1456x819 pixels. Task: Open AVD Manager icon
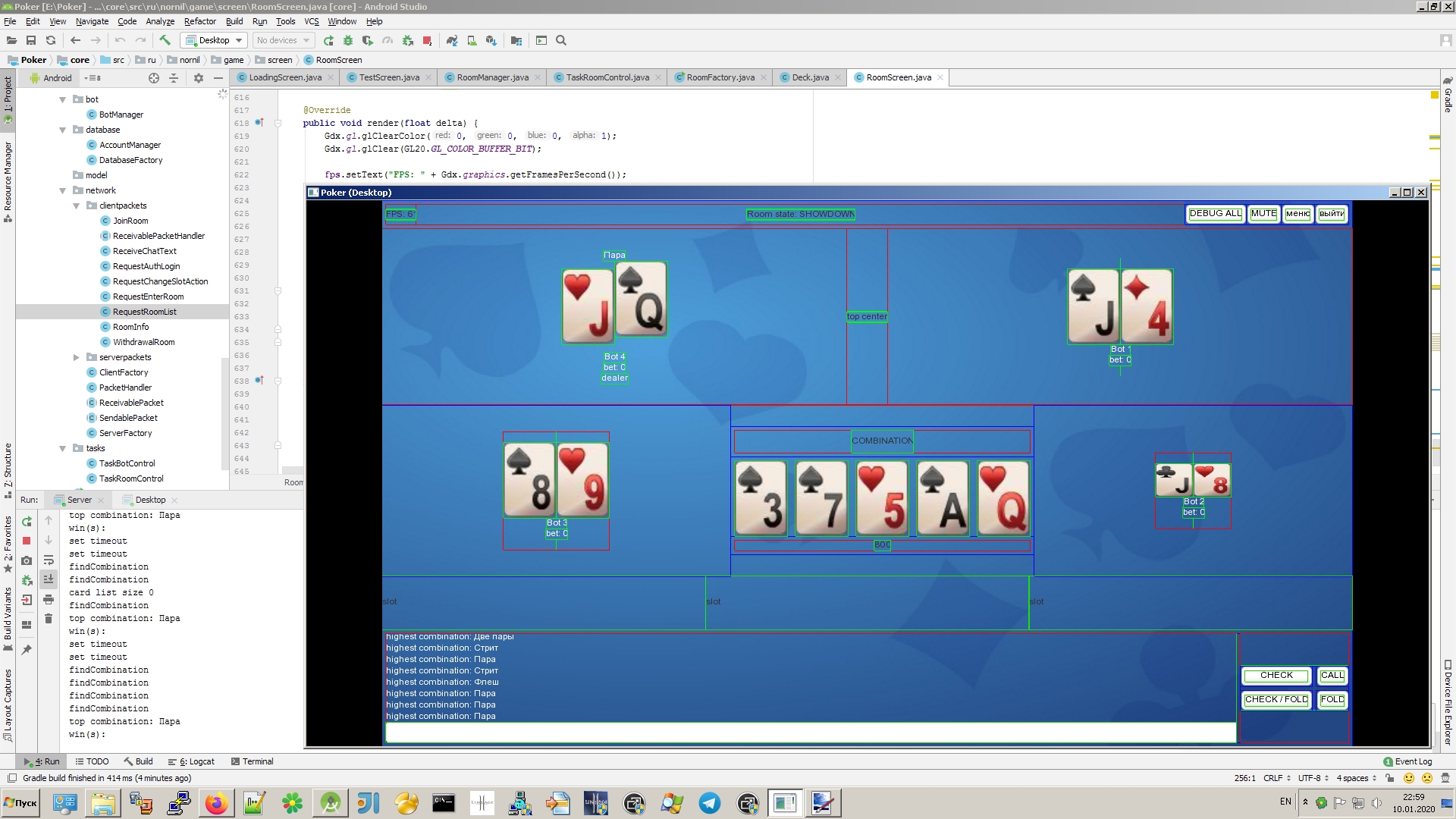[472, 40]
